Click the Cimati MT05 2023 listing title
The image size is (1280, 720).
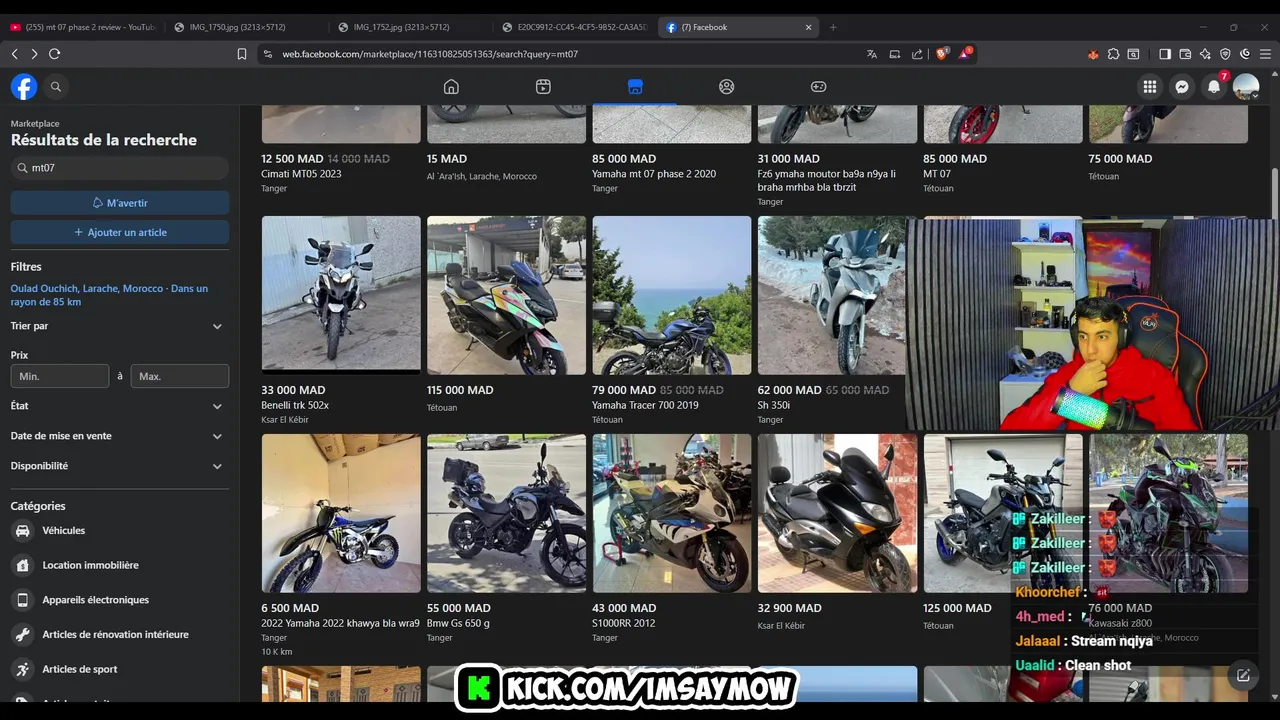click(x=301, y=174)
